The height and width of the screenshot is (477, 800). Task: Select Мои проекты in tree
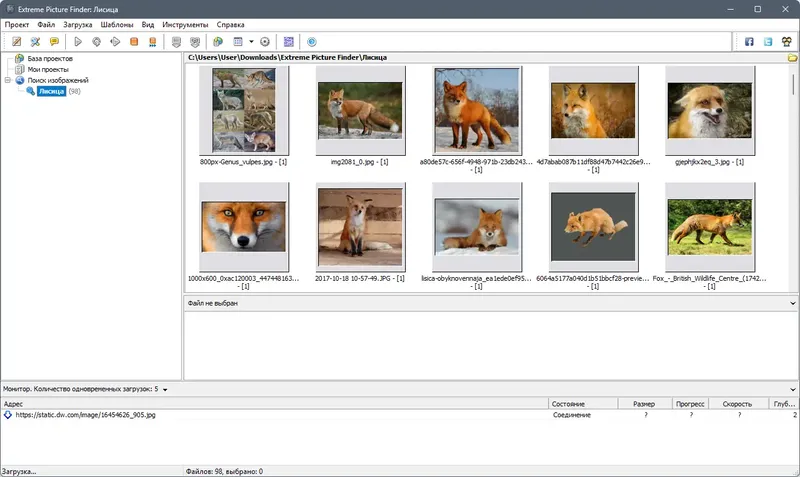48,69
